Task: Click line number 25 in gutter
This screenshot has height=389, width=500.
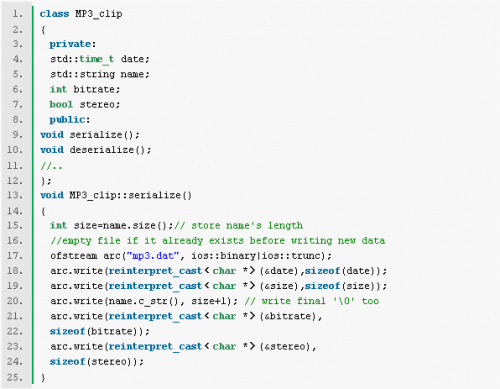Action: click(x=15, y=377)
